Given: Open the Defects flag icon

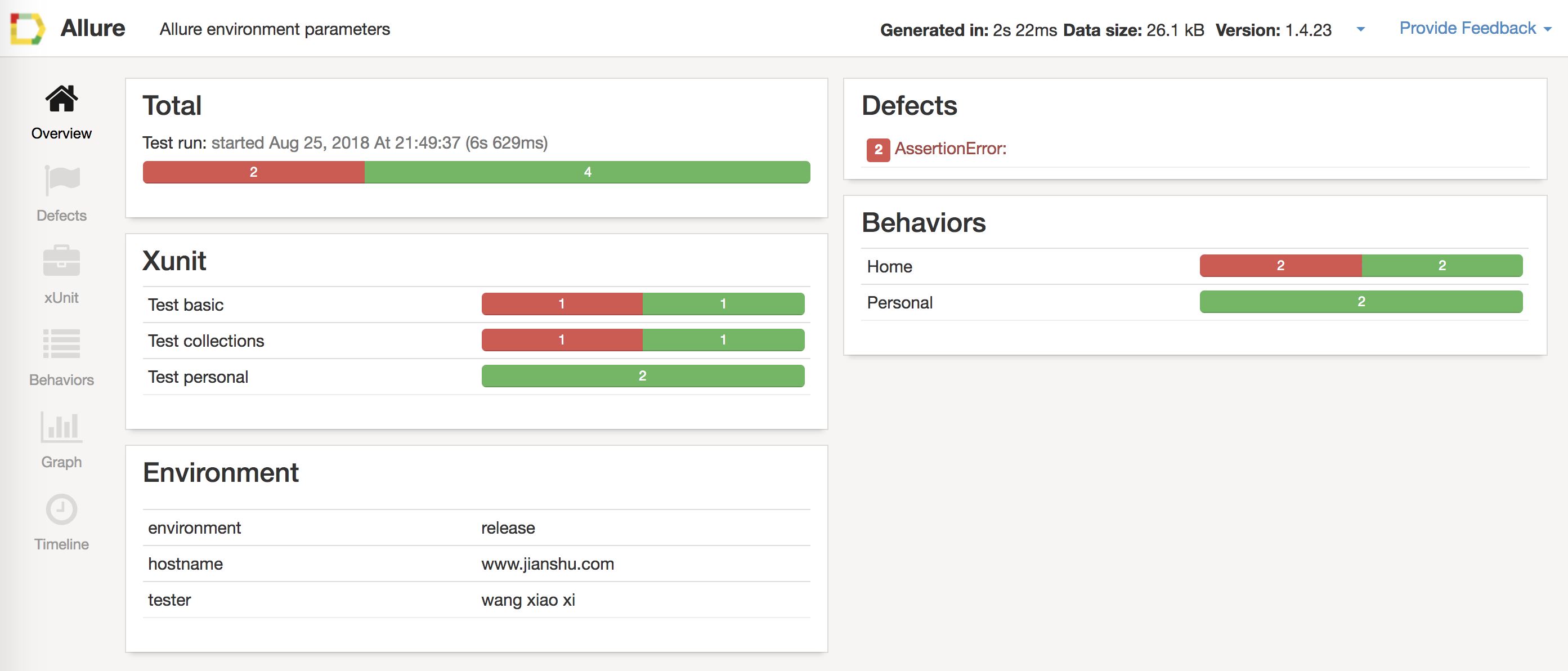Looking at the screenshot, I should [x=61, y=180].
